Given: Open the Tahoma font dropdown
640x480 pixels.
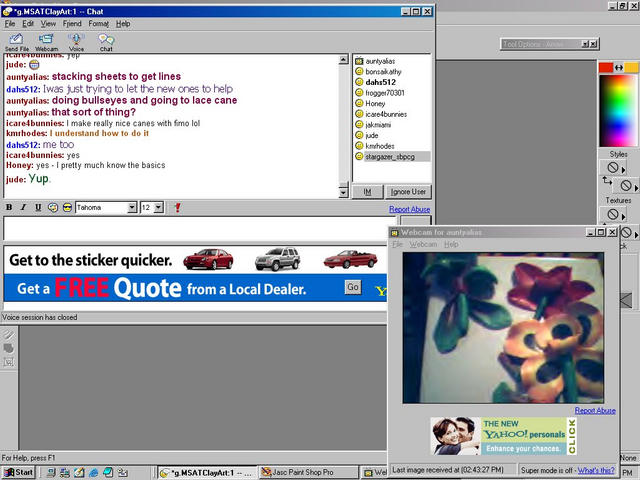Looking at the screenshot, I should pos(131,207).
